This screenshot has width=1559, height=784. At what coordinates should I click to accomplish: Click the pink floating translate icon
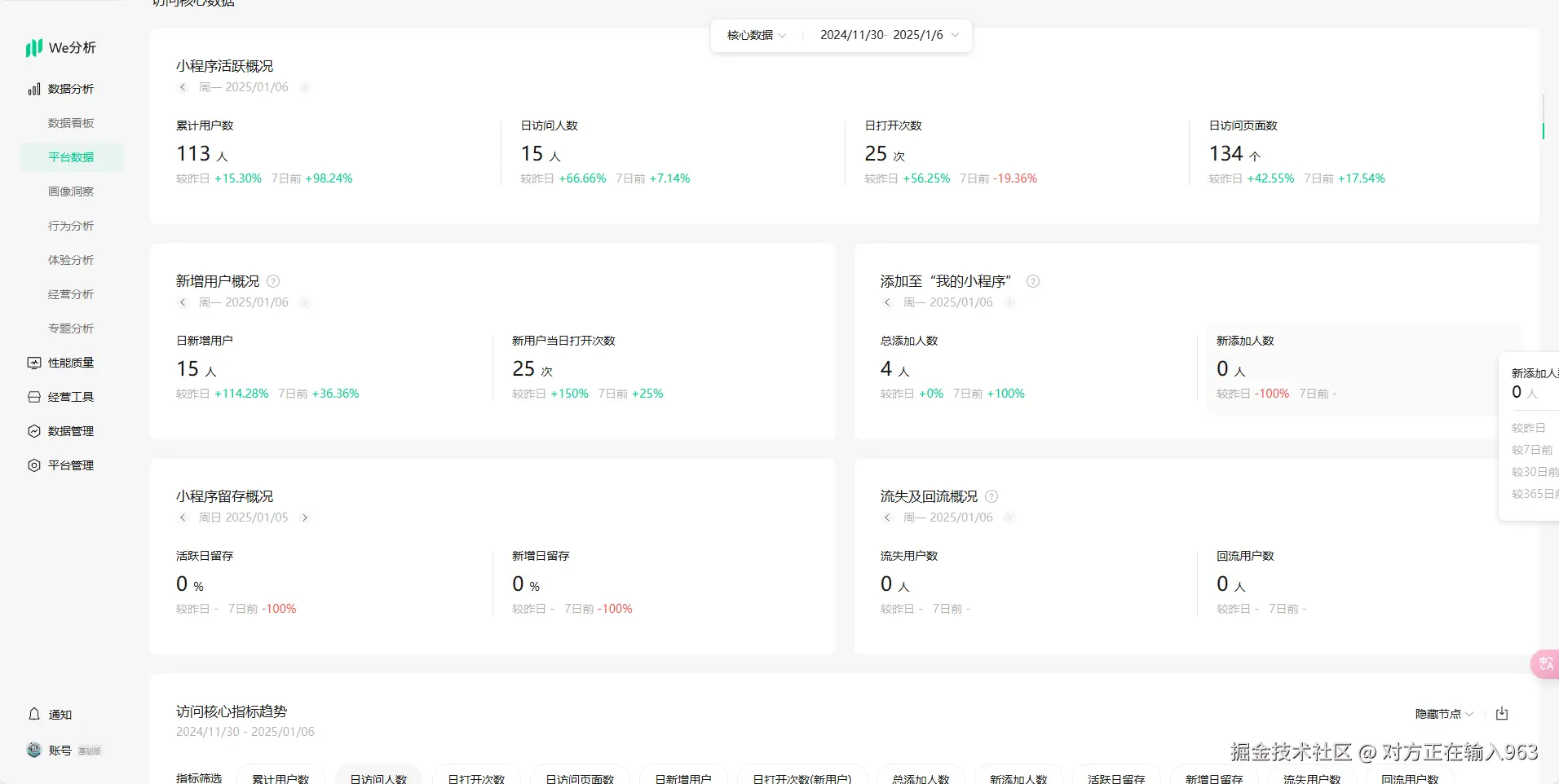tap(1545, 664)
